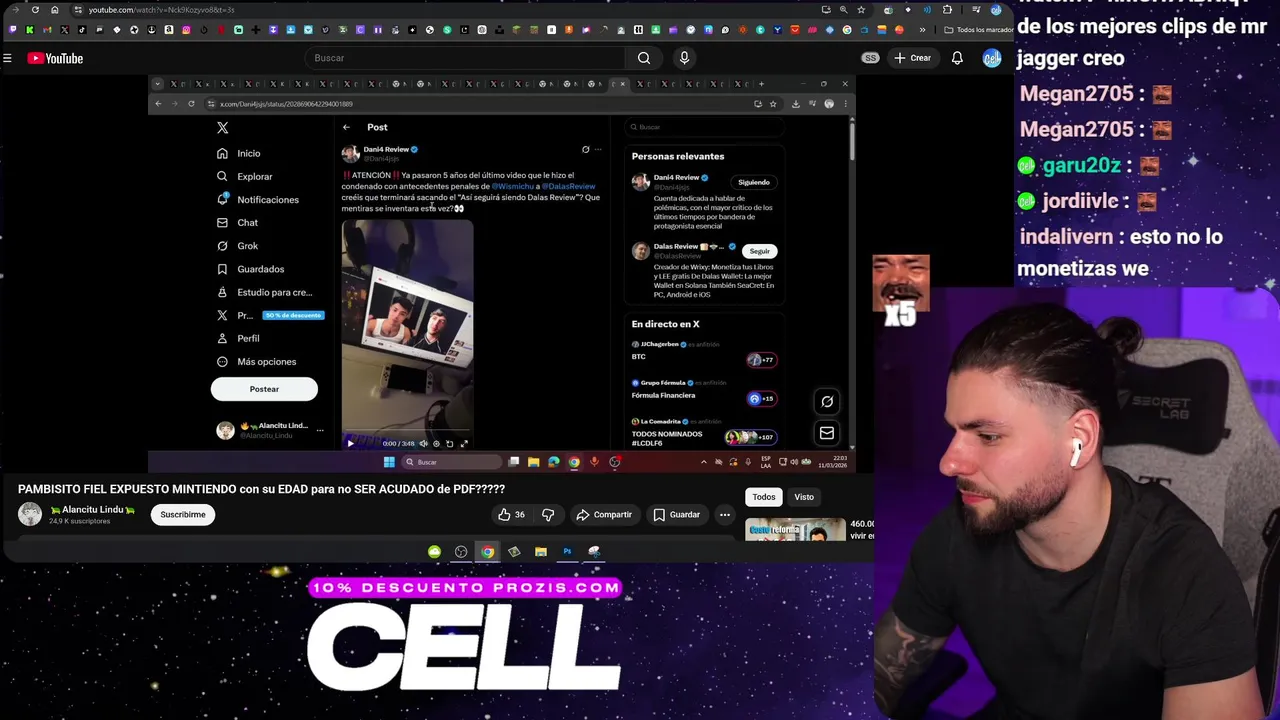The image size is (1280, 720).
Task: Save the video with Guardar
Action: pos(676,514)
